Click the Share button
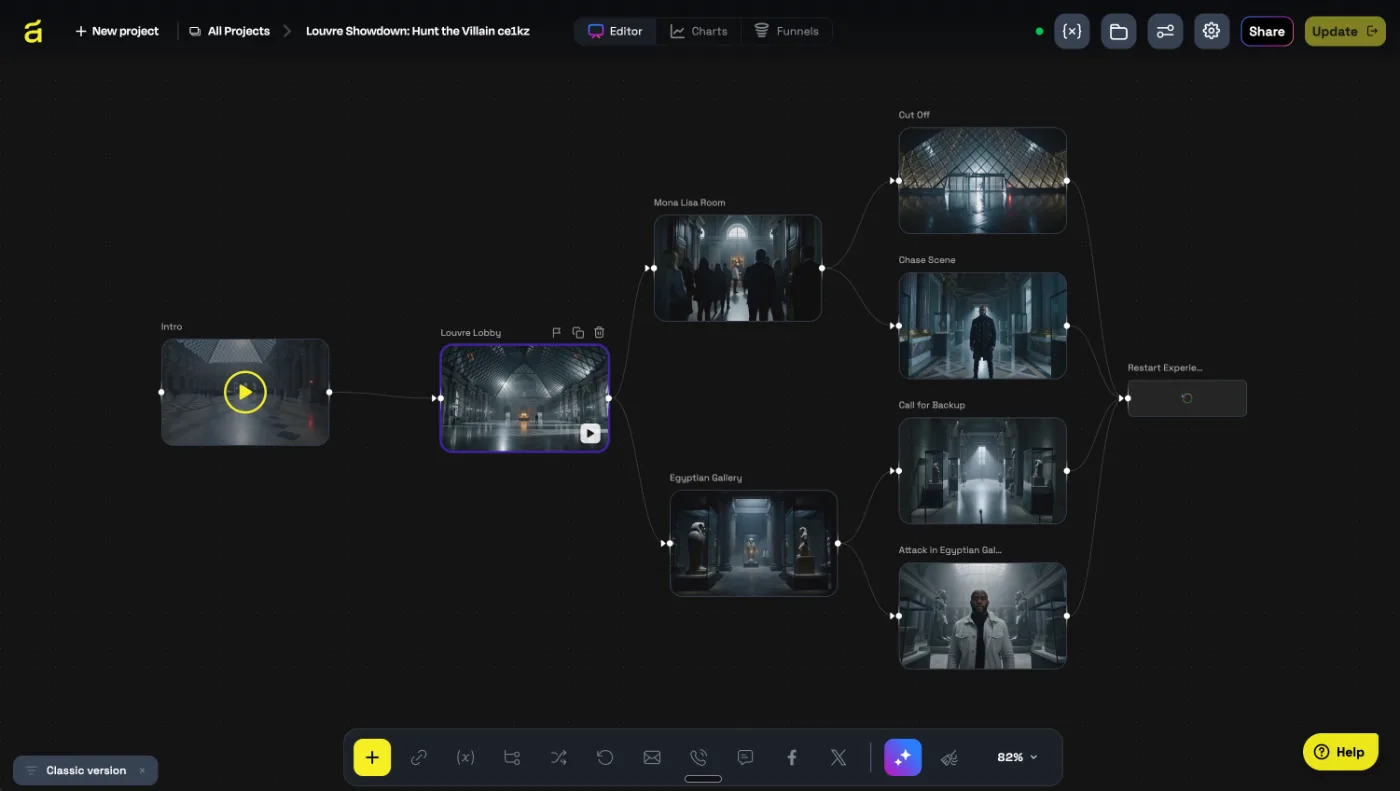Viewport: 1400px width, 791px height. tap(1267, 31)
